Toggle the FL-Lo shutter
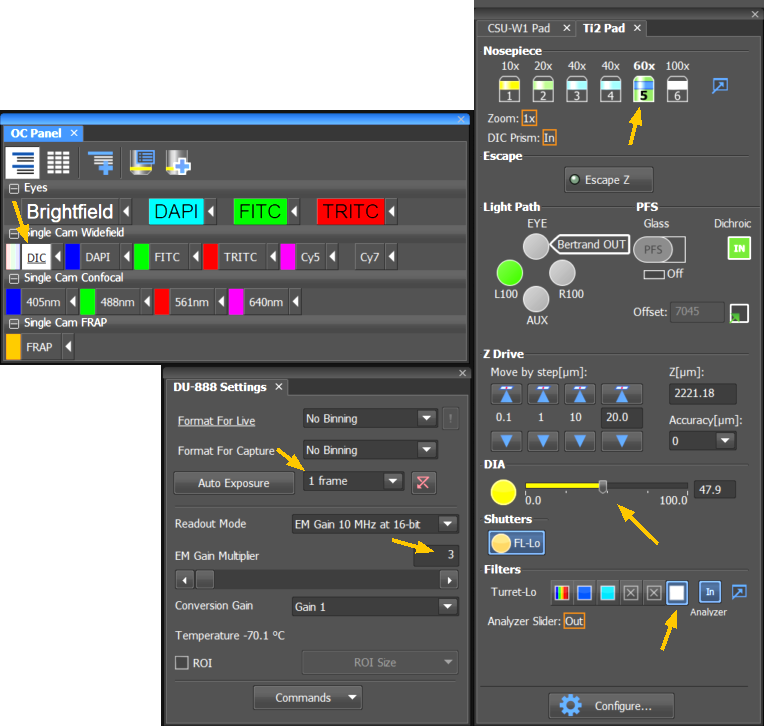 click(x=515, y=543)
